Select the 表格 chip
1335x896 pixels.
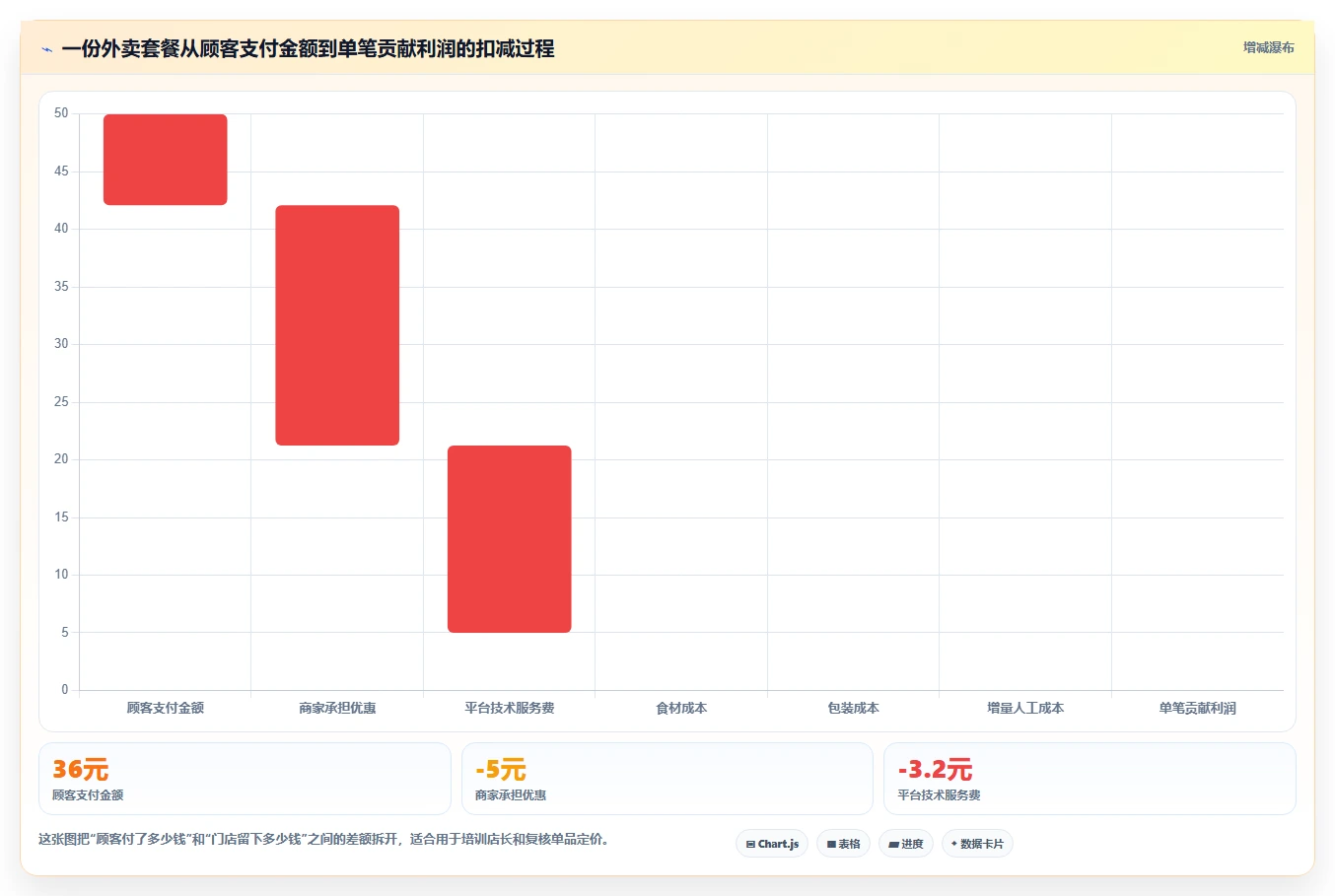[843, 844]
